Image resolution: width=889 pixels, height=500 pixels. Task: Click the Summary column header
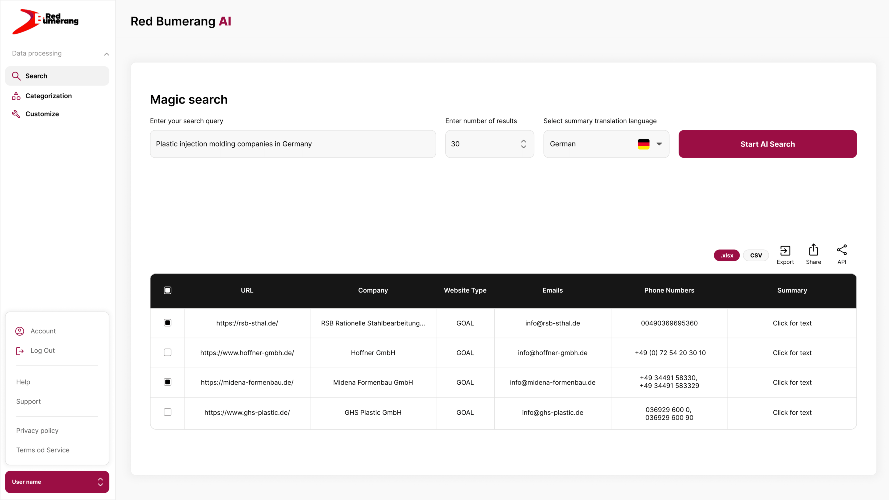(792, 291)
